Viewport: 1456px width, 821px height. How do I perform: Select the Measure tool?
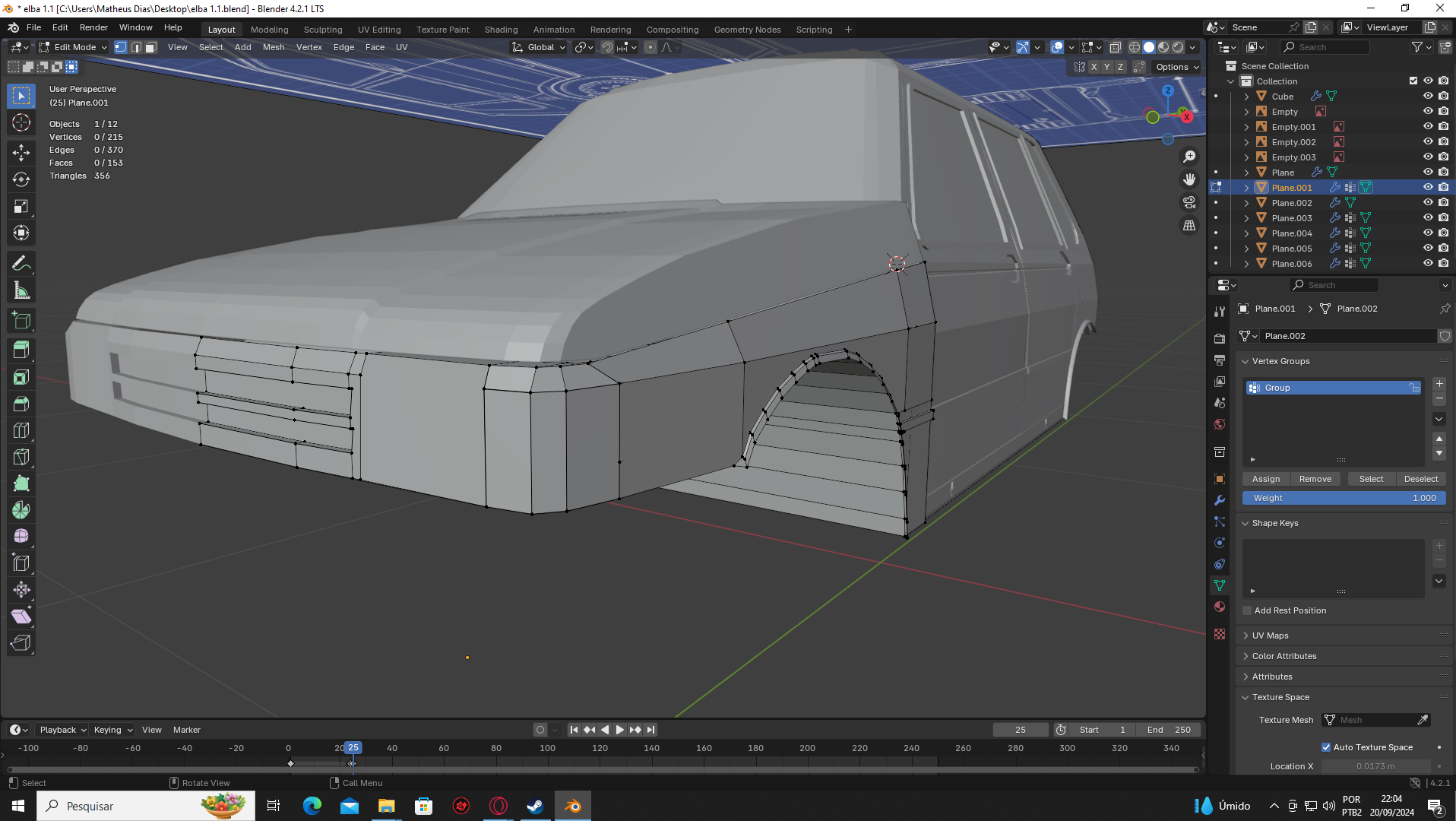coord(21,290)
